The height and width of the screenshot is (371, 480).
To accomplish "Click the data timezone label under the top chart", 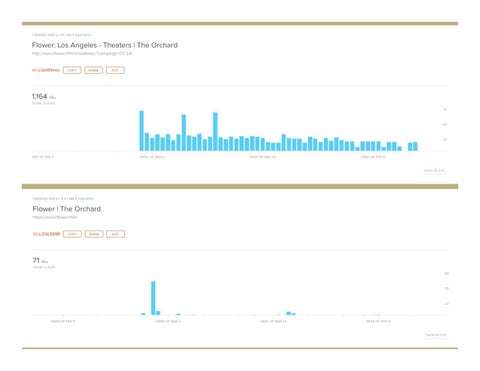I will click(x=434, y=171).
